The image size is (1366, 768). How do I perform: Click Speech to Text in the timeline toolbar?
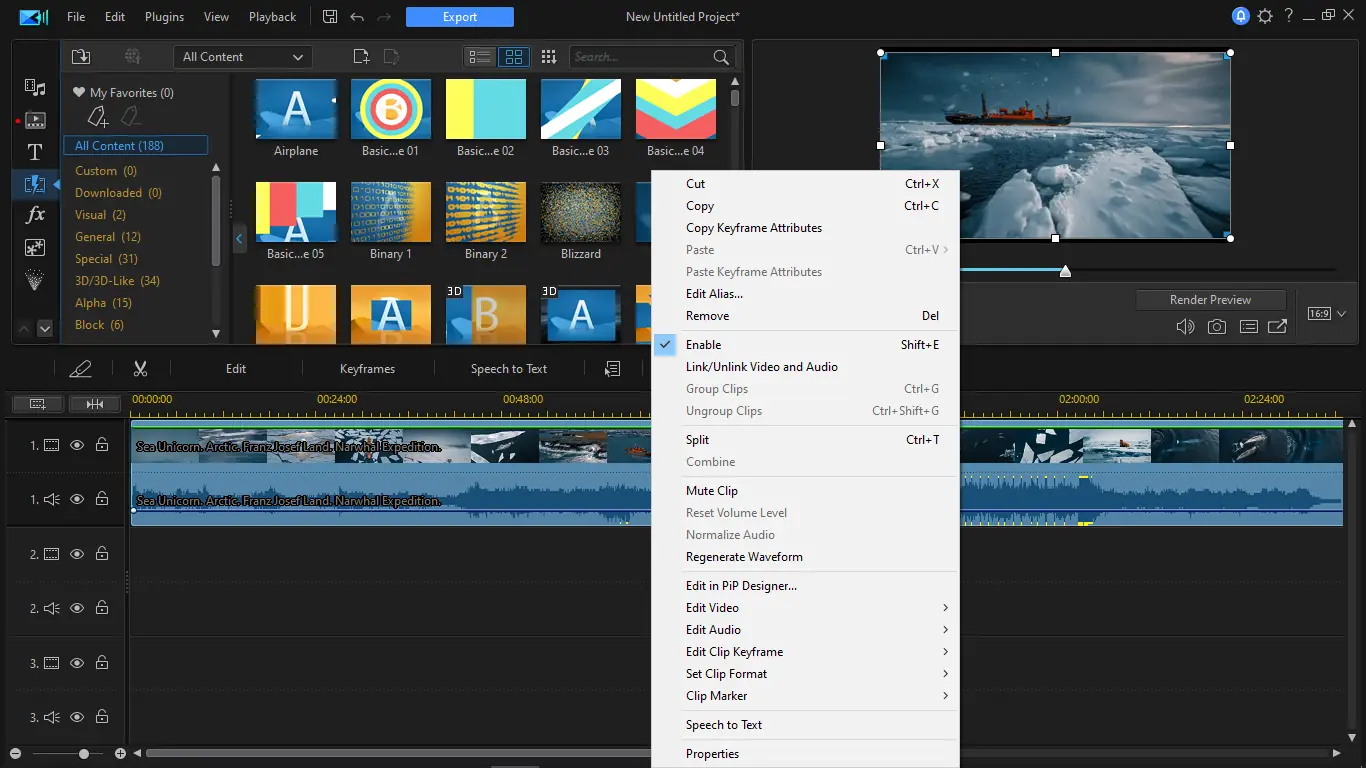click(x=509, y=369)
